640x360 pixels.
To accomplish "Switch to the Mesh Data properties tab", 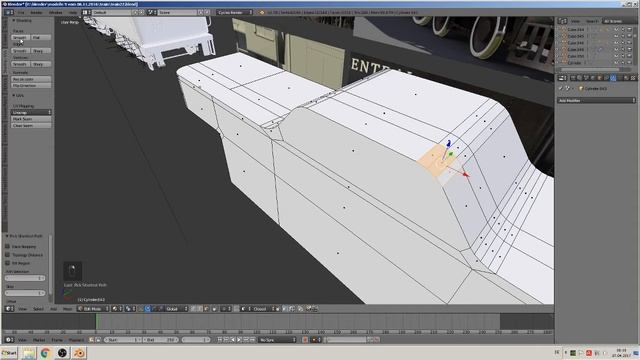I will click(x=619, y=78).
